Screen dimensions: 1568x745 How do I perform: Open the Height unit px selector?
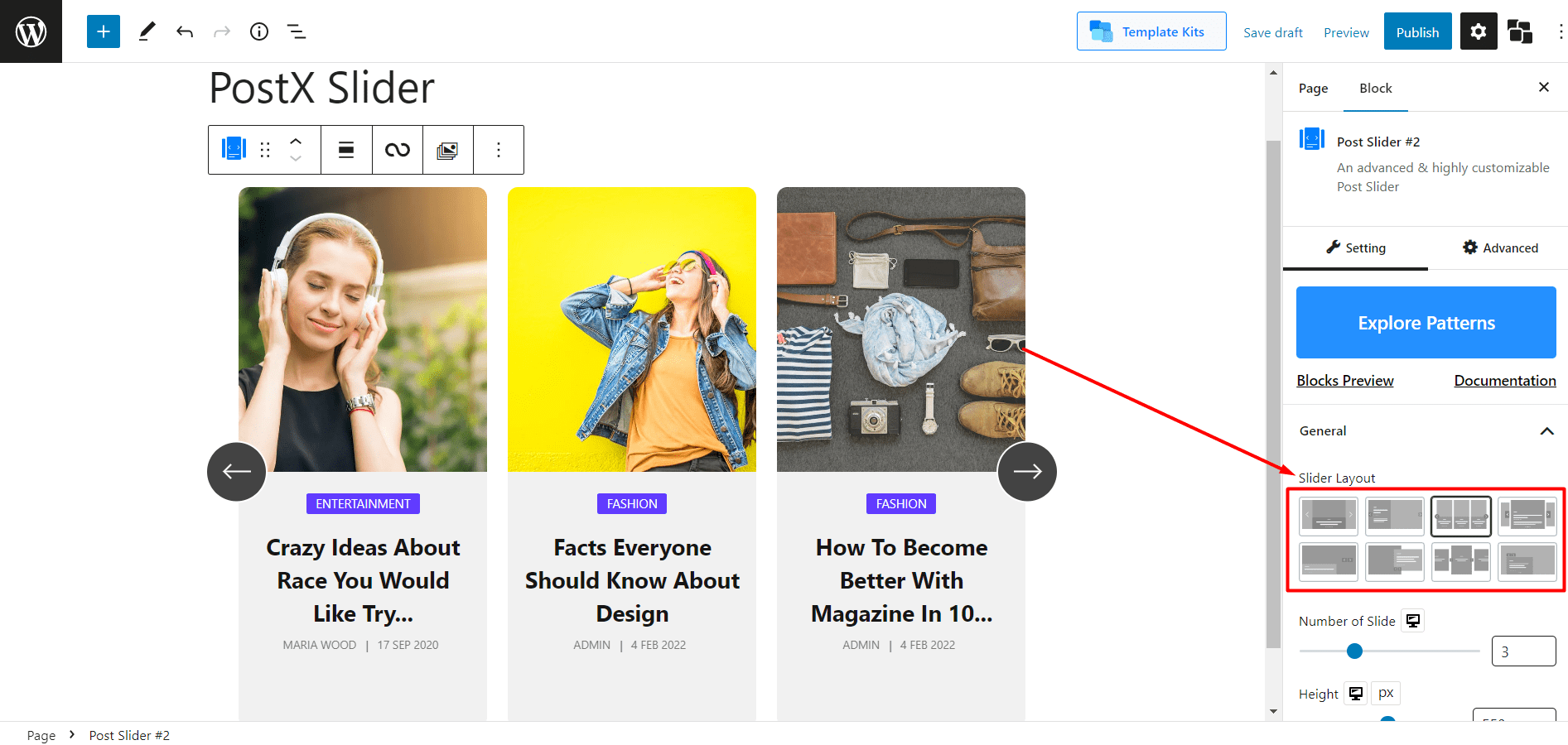tap(1386, 694)
